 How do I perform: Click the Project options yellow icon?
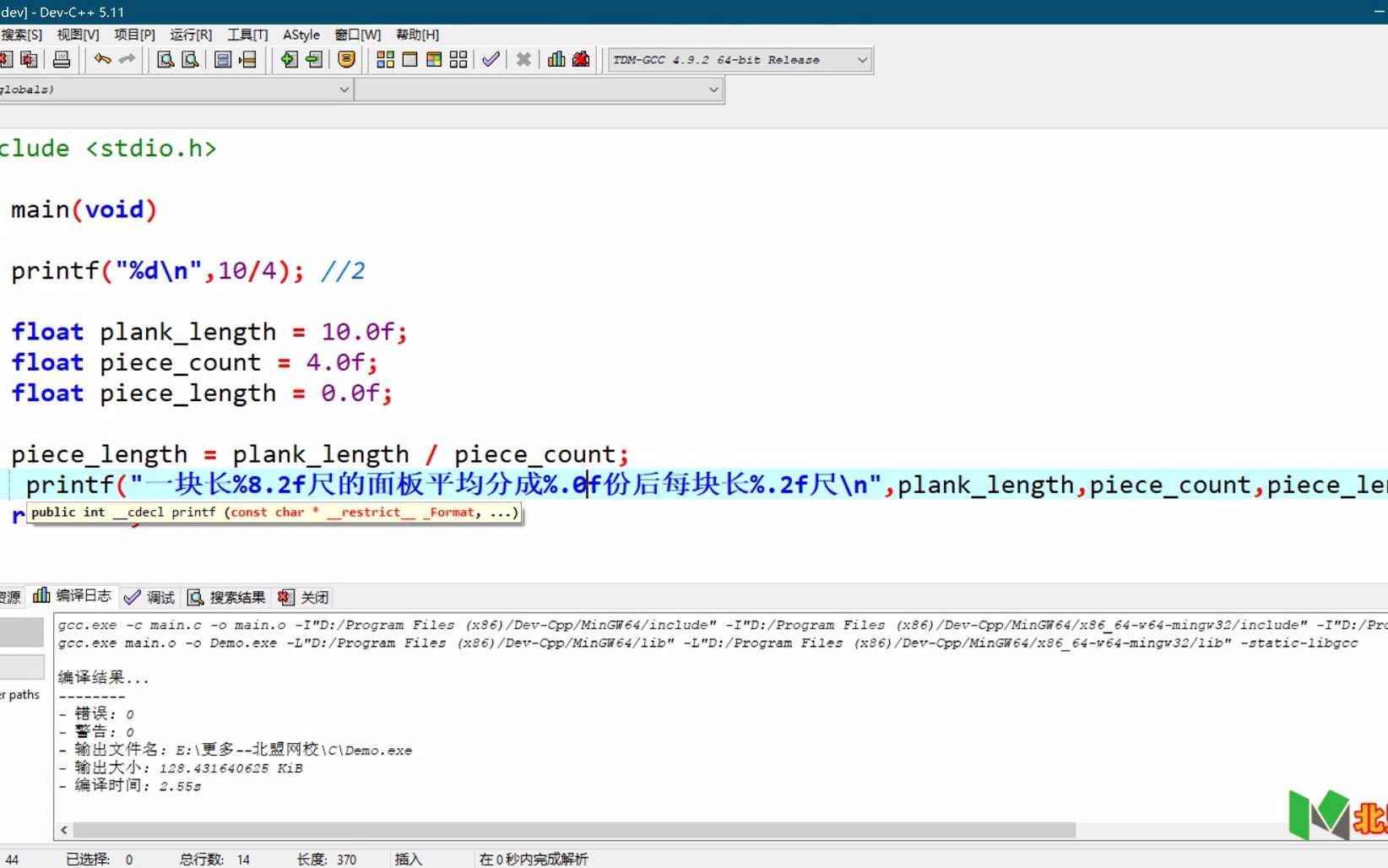click(x=346, y=59)
